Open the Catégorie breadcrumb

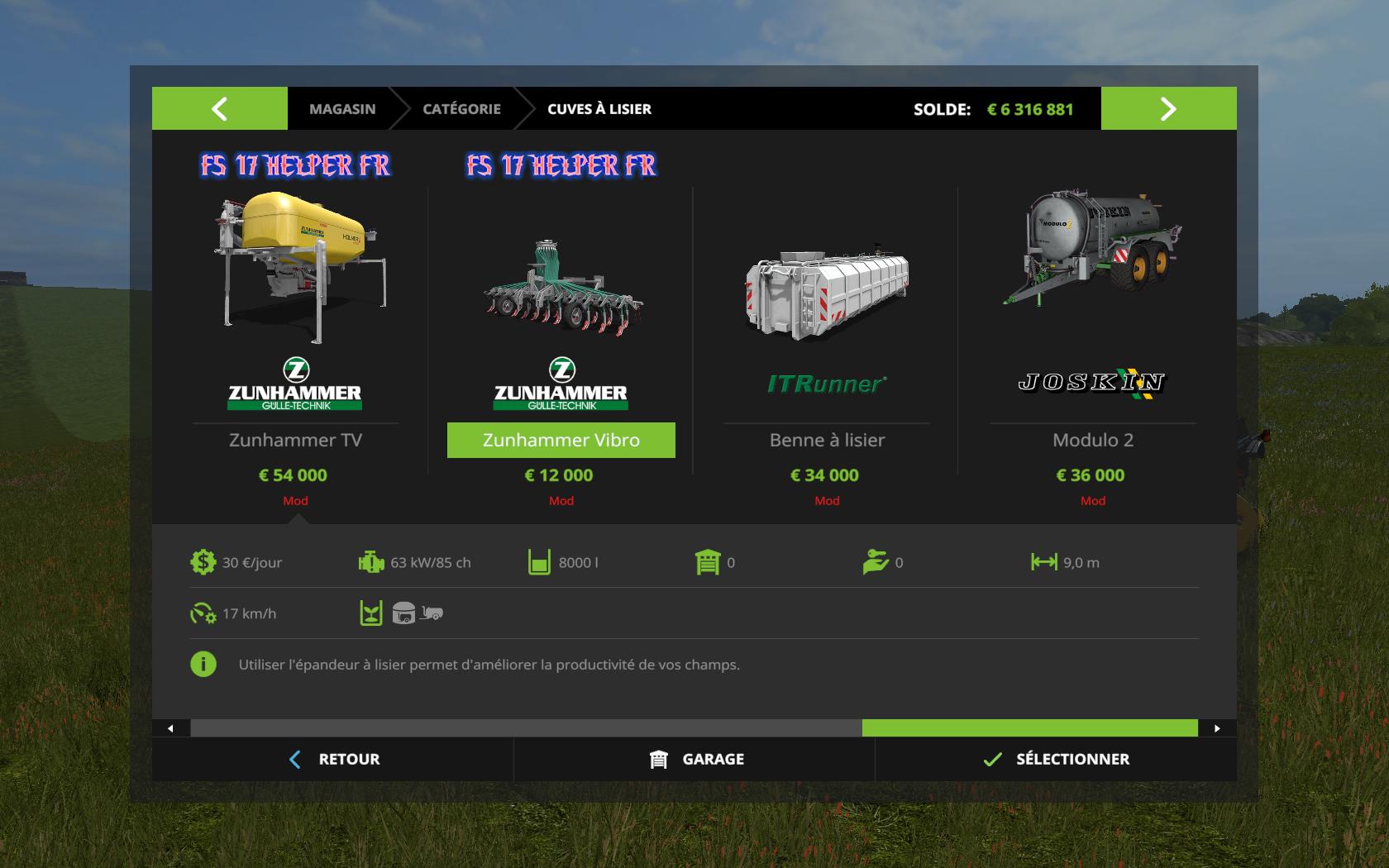coord(461,108)
